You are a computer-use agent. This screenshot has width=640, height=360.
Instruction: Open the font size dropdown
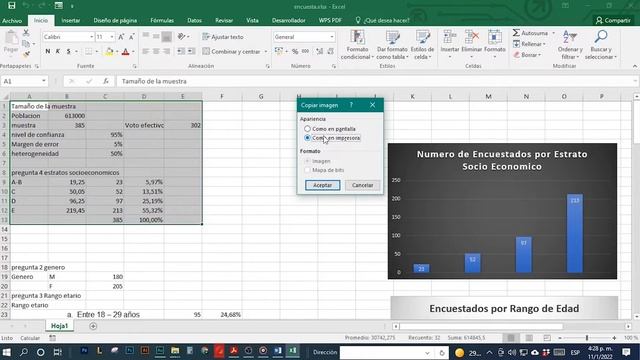click(x=111, y=37)
